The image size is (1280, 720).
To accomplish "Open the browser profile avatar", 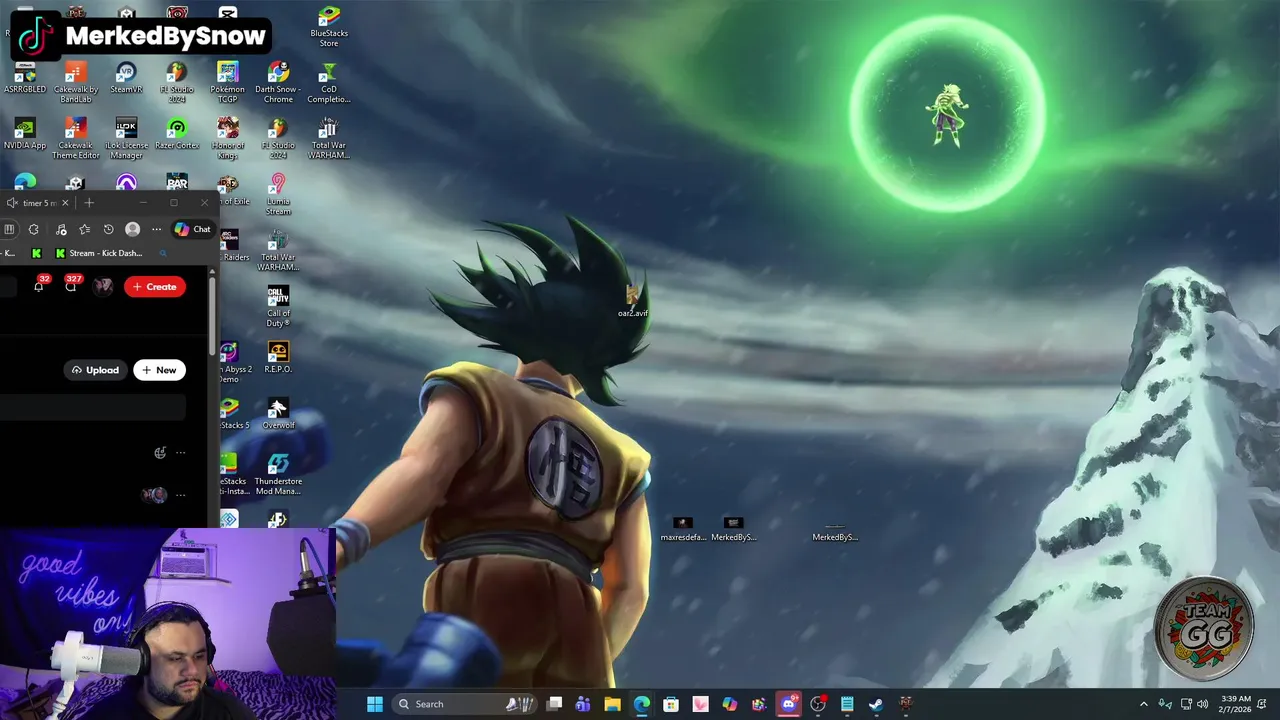I will [x=132, y=229].
